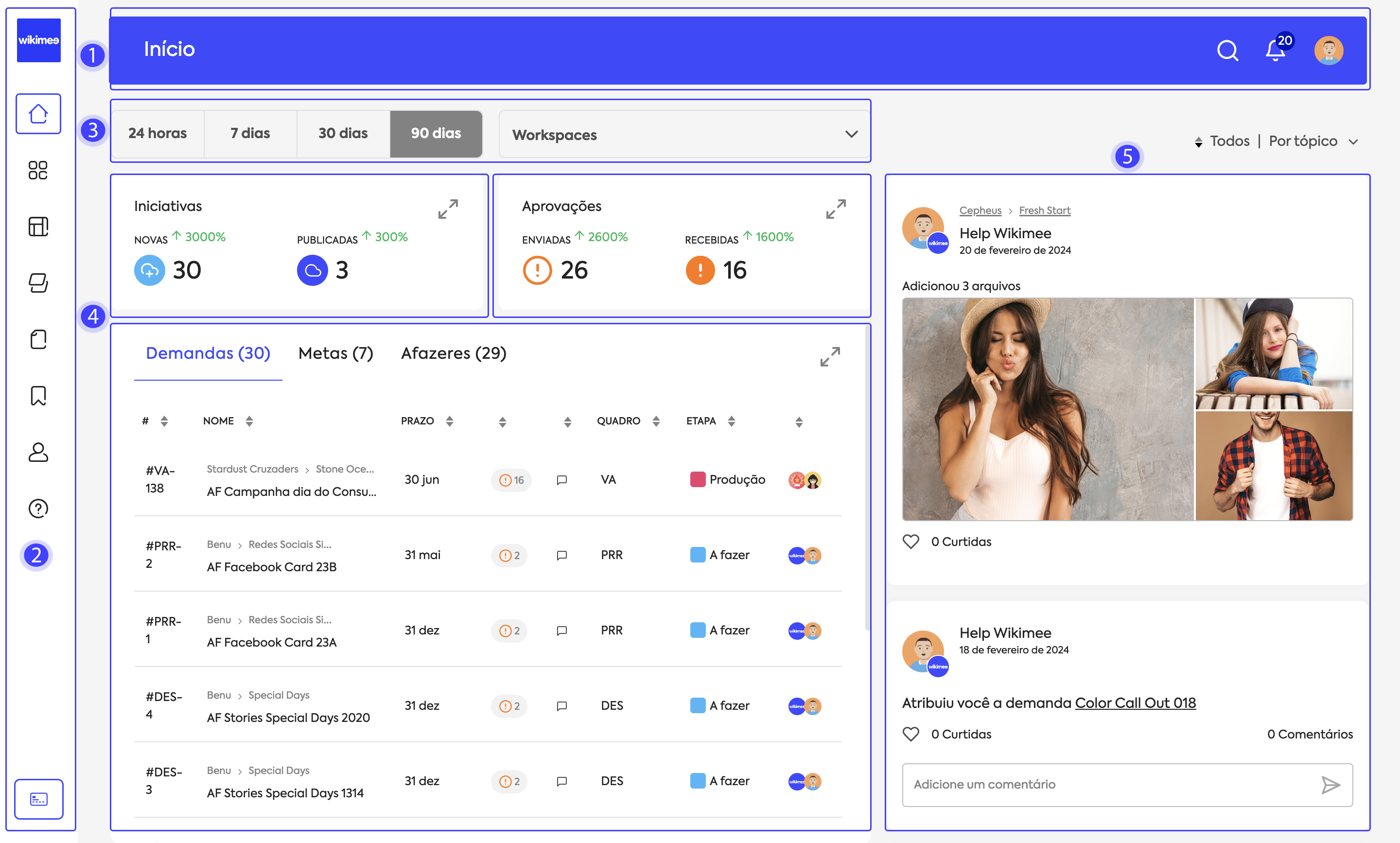Switch period filter to 24 horas
1400x843 pixels.
(157, 134)
